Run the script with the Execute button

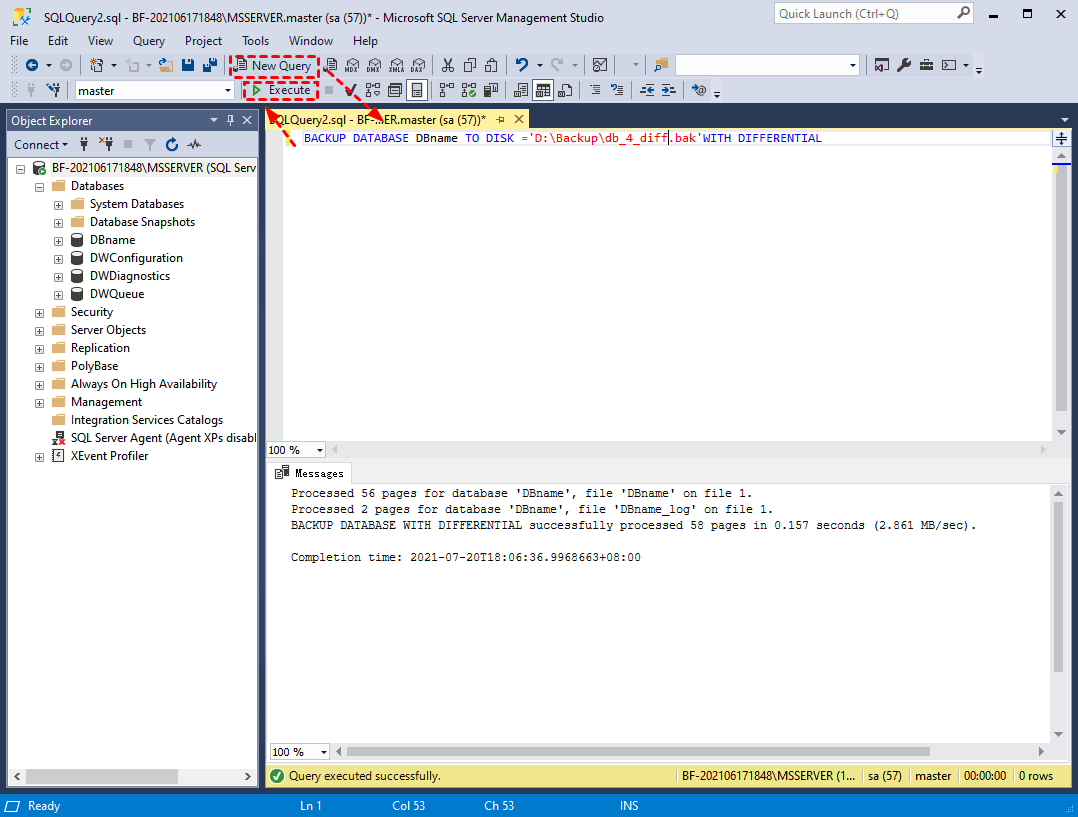point(281,89)
